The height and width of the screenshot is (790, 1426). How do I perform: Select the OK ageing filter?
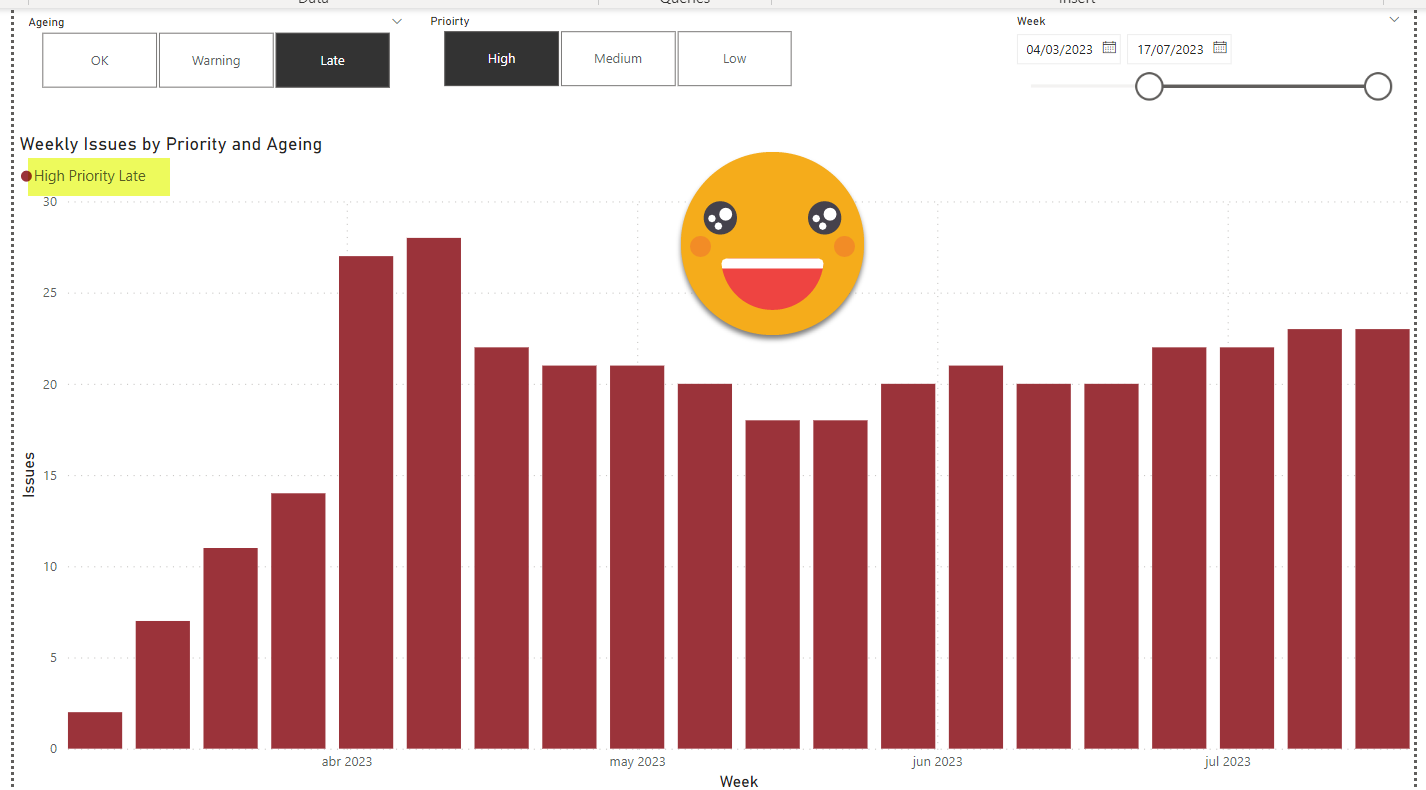coord(99,60)
